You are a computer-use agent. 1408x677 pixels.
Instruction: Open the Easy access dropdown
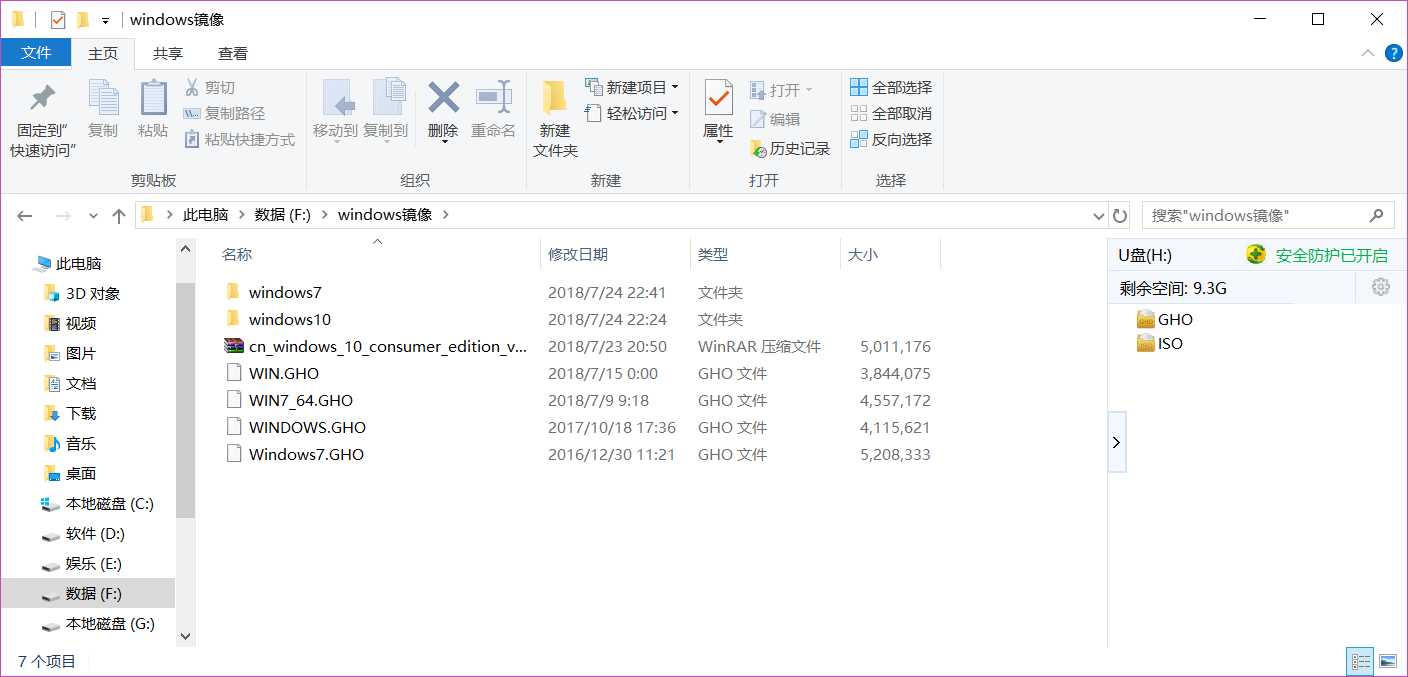point(632,113)
